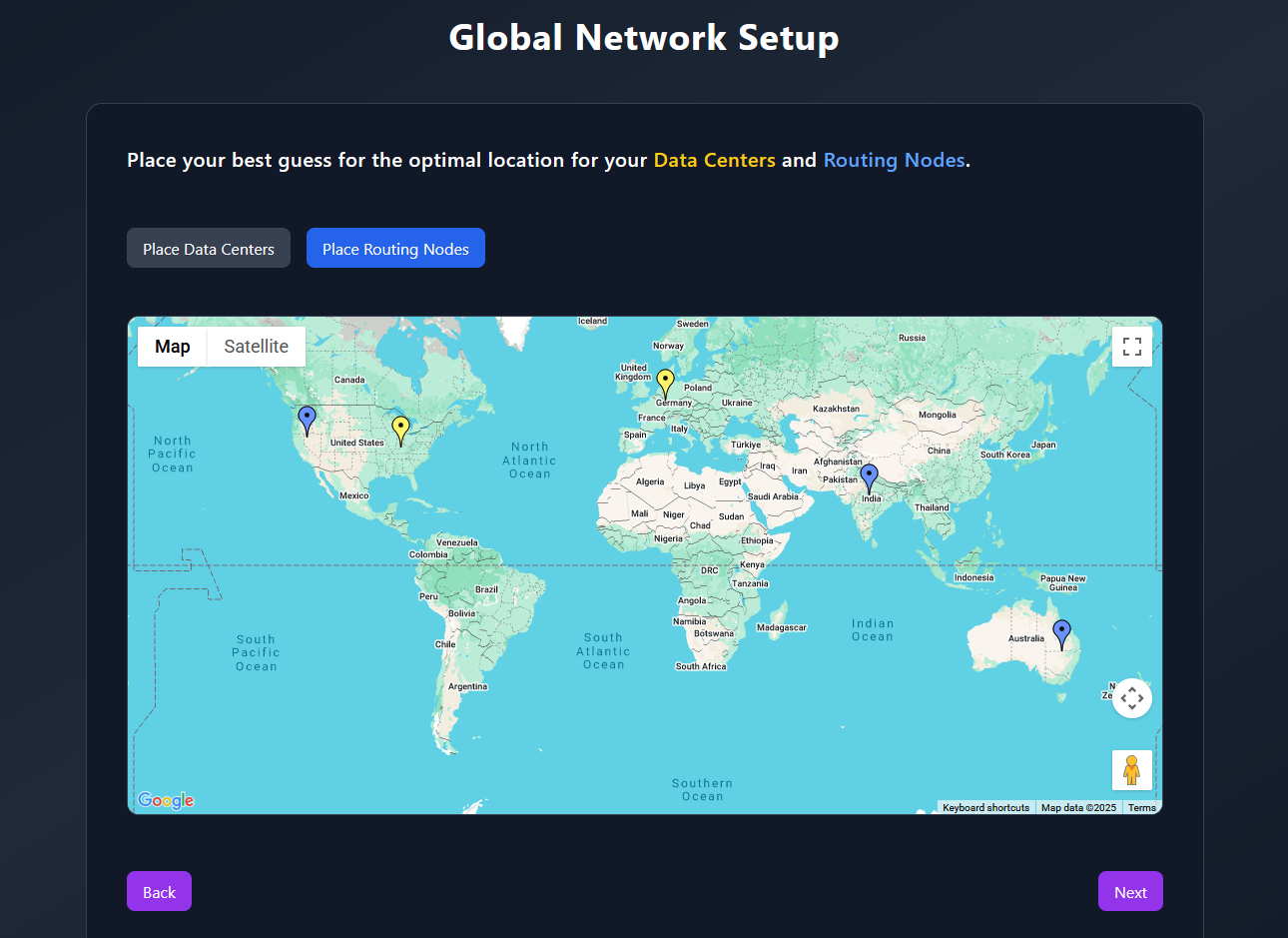Click the Russia label on the map

pos(912,338)
